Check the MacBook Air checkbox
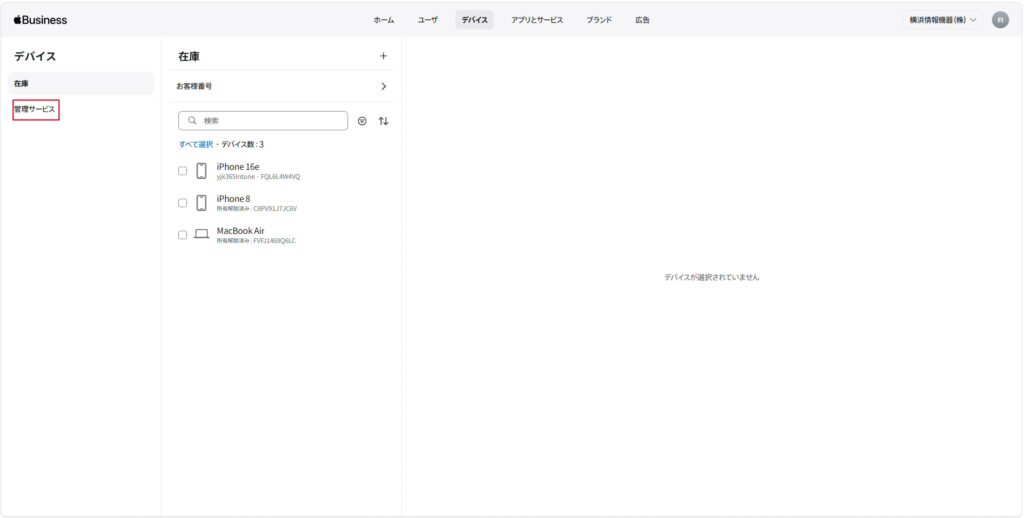 [182, 235]
